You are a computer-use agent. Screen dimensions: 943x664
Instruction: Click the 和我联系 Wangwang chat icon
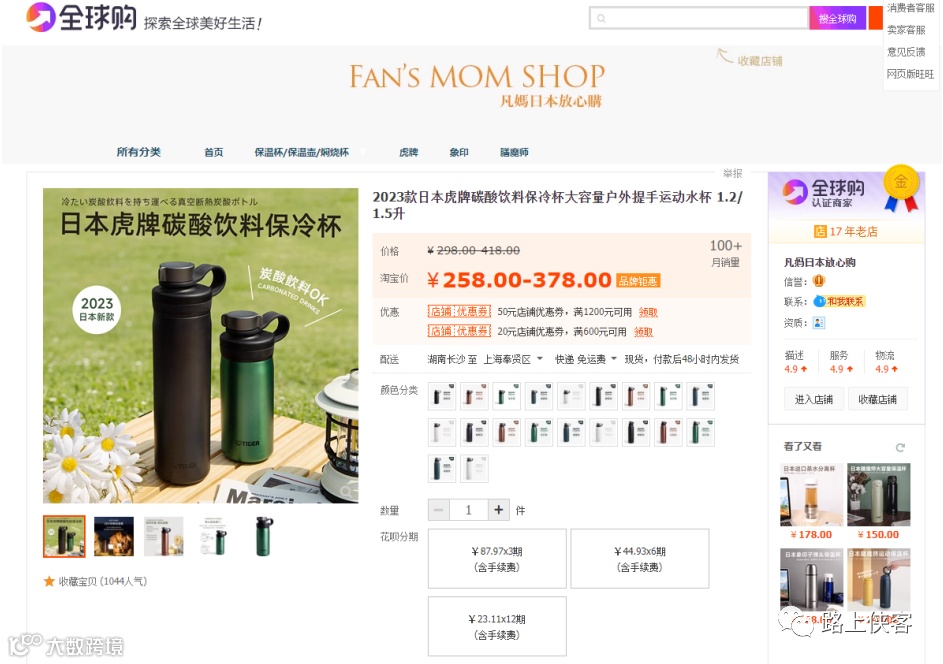click(839, 301)
